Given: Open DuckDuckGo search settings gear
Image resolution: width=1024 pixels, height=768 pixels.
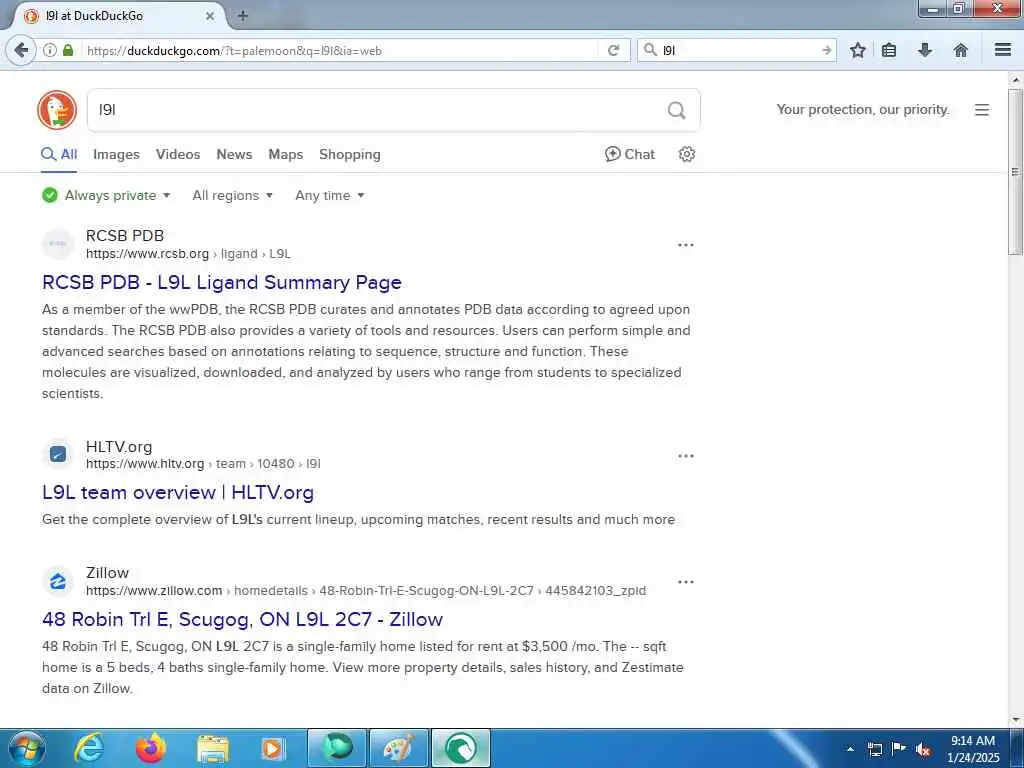Looking at the screenshot, I should [x=686, y=154].
